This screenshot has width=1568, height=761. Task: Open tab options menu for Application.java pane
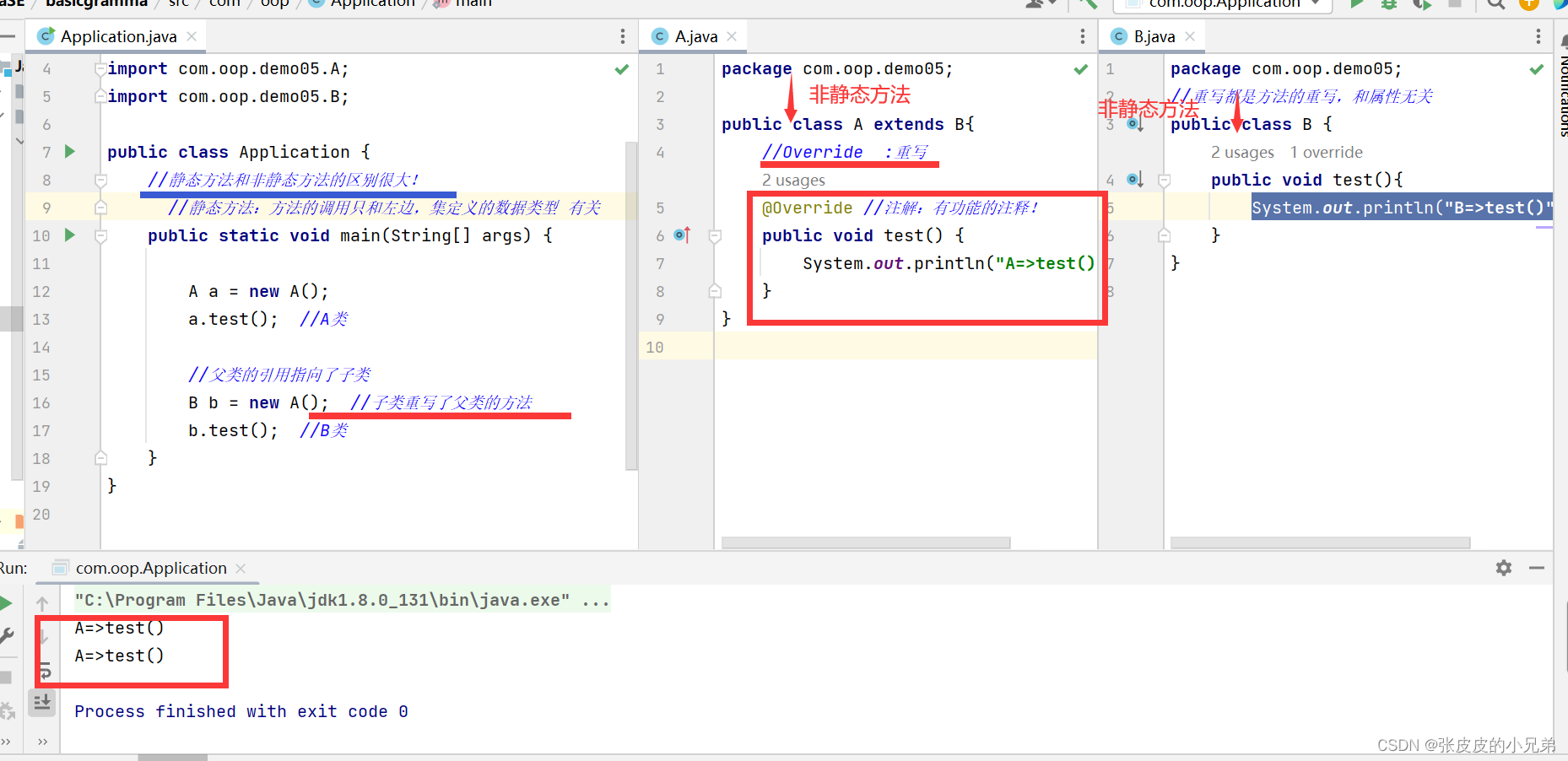point(623,36)
